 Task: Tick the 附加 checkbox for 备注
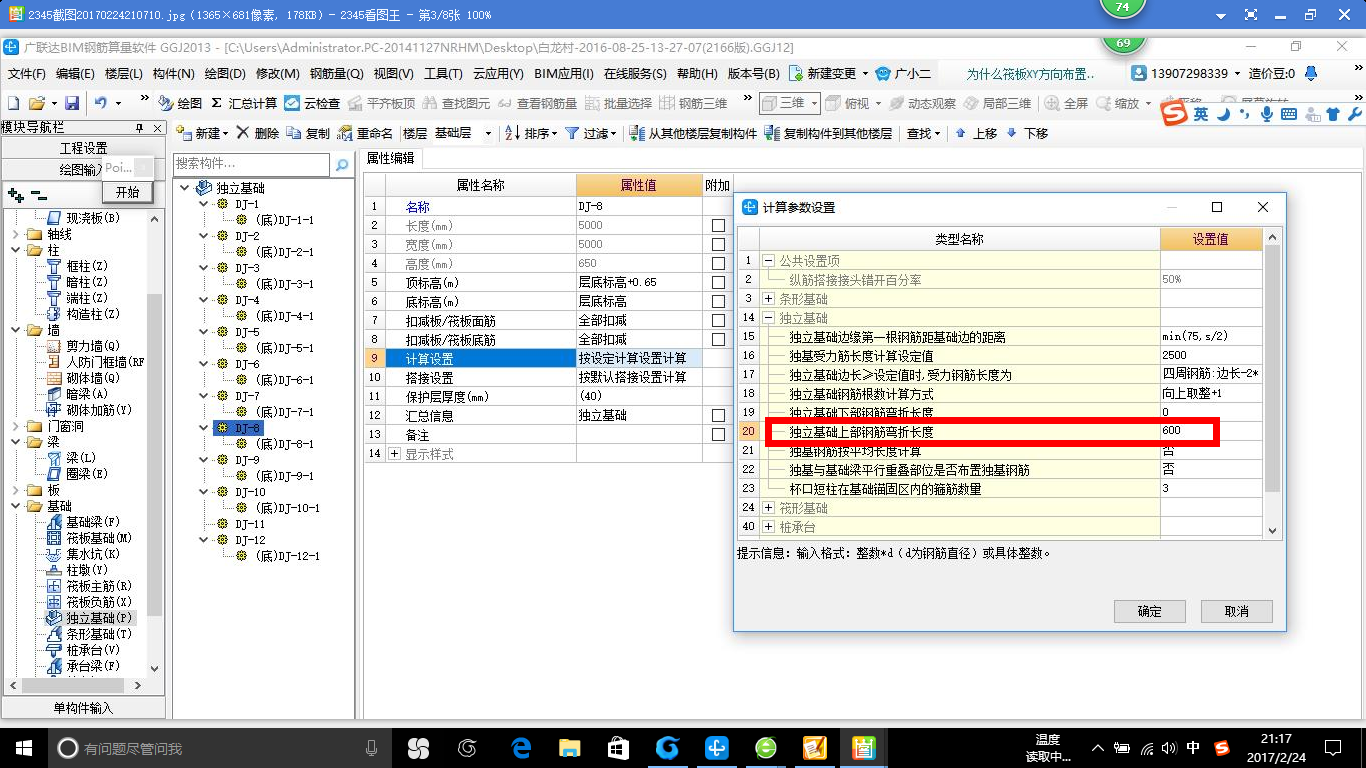[718, 435]
